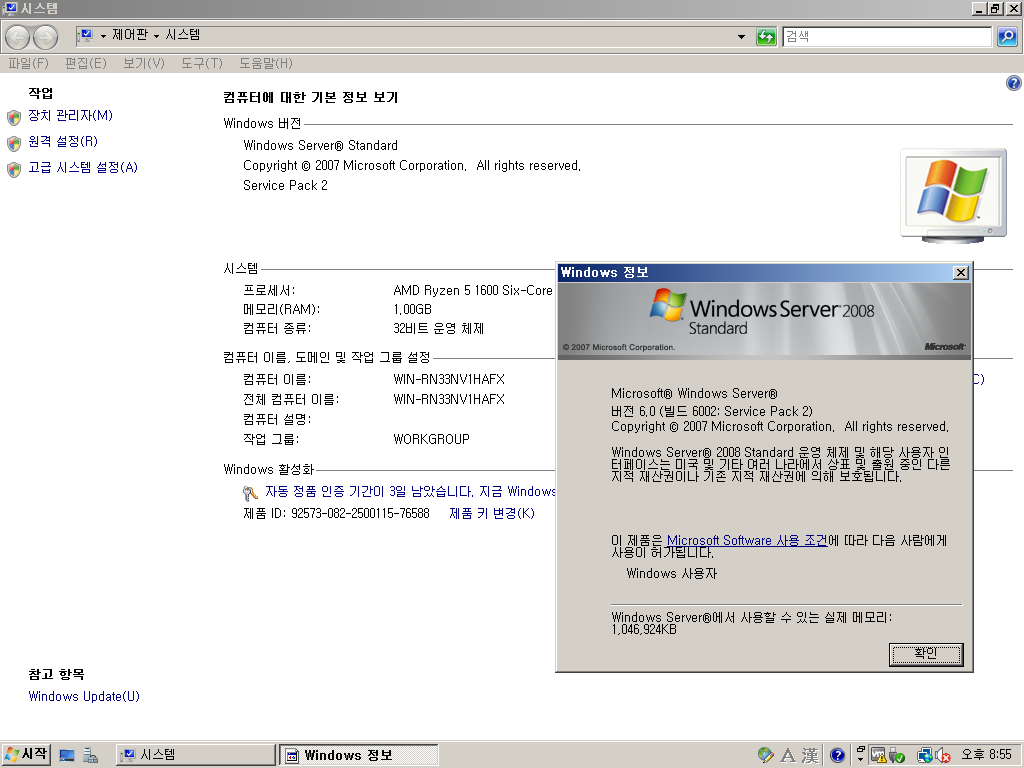1024x768 pixels.
Task: Click the 1.00GB memory value
Action: click(x=412, y=310)
